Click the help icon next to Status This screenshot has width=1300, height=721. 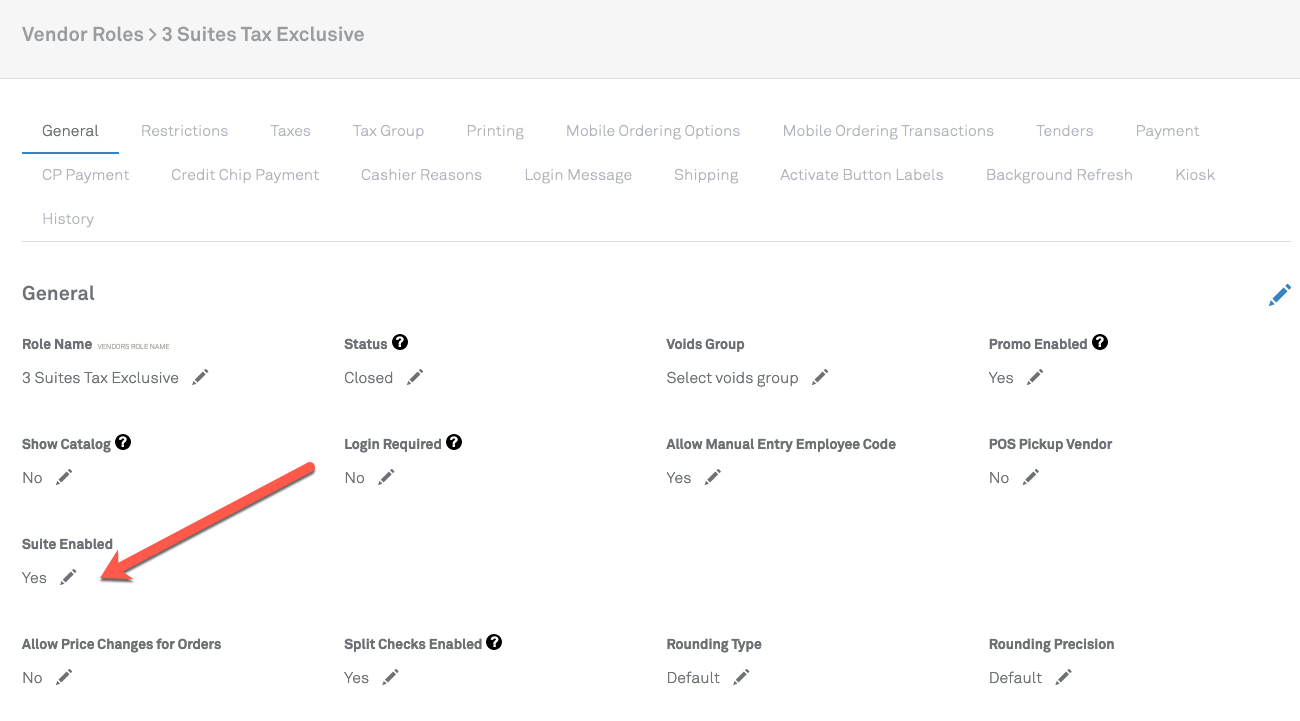pyautogui.click(x=400, y=342)
